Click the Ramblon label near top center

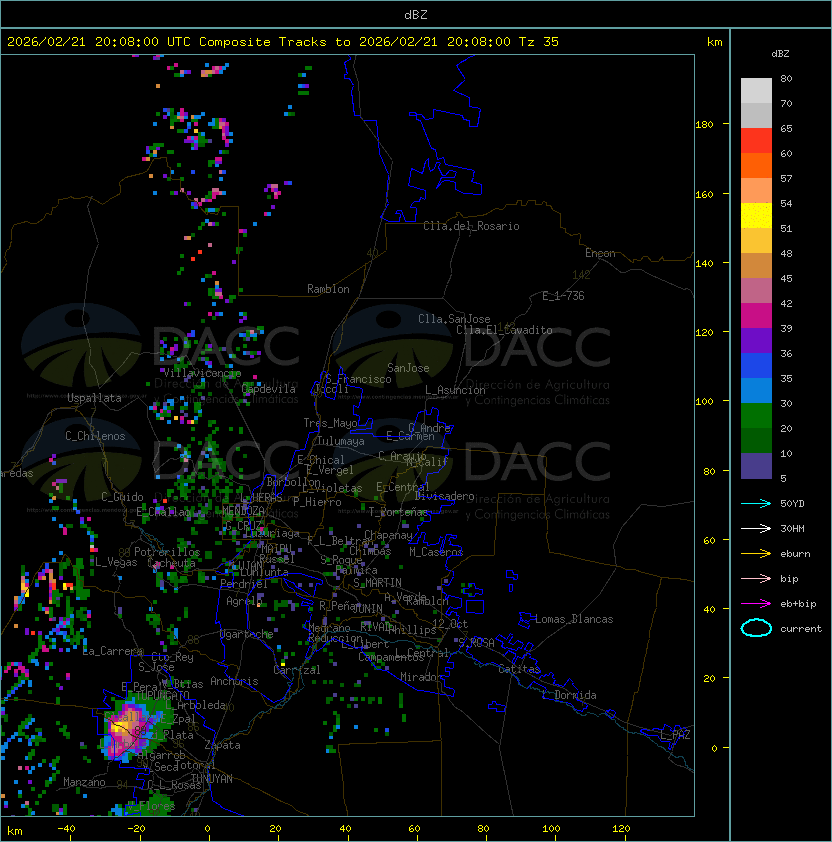pyautogui.click(x=328, y=289)
